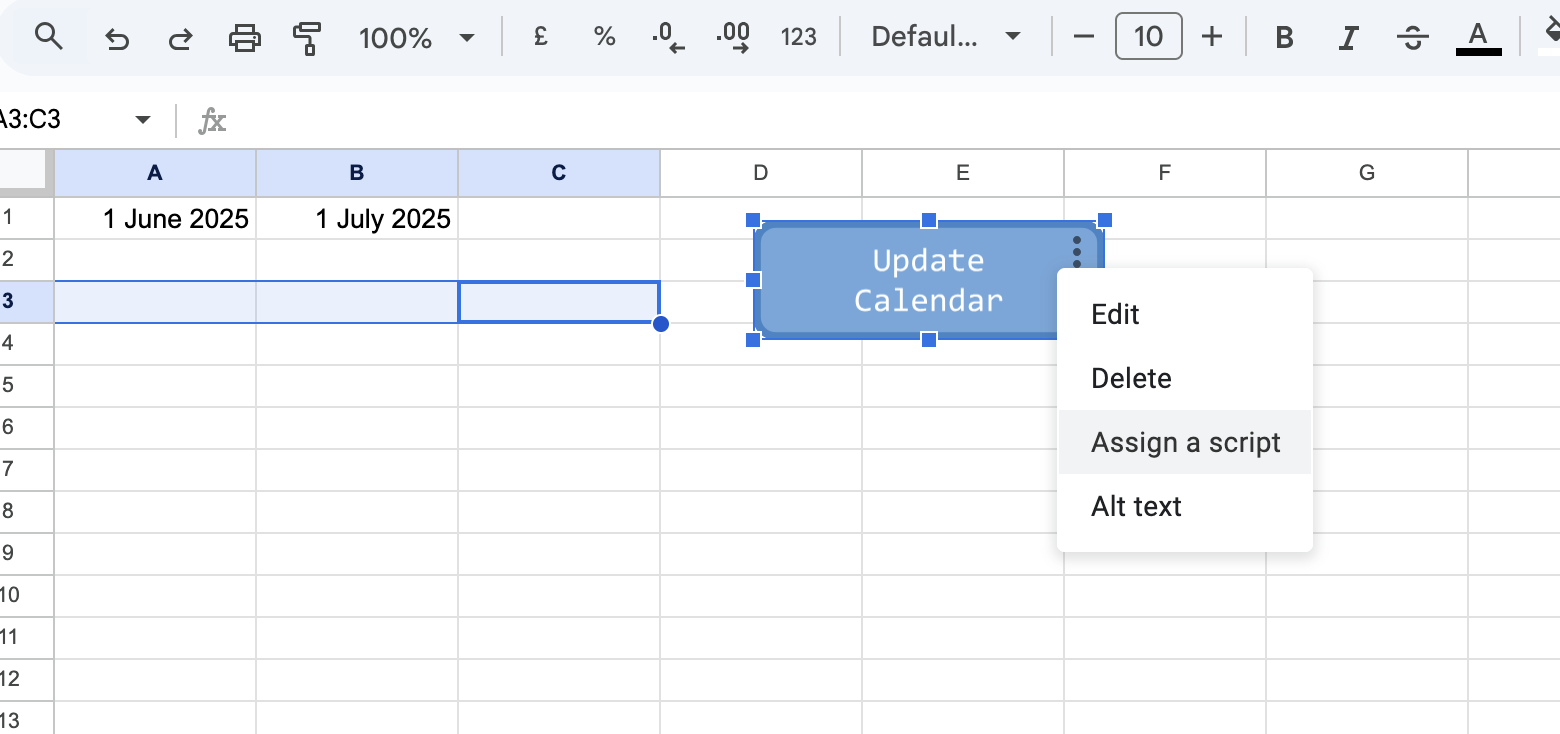Image resolution: width=1560 pixels, height=734 pixels.
Task: Print the spreadsheet
Action: pos(244,38)
